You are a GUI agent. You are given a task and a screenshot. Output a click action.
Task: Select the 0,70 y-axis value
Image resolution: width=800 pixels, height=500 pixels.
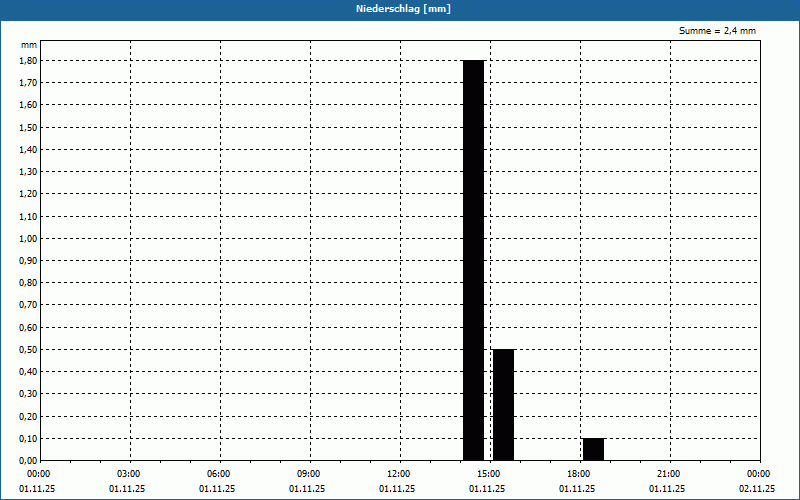[x=28, y=305]
